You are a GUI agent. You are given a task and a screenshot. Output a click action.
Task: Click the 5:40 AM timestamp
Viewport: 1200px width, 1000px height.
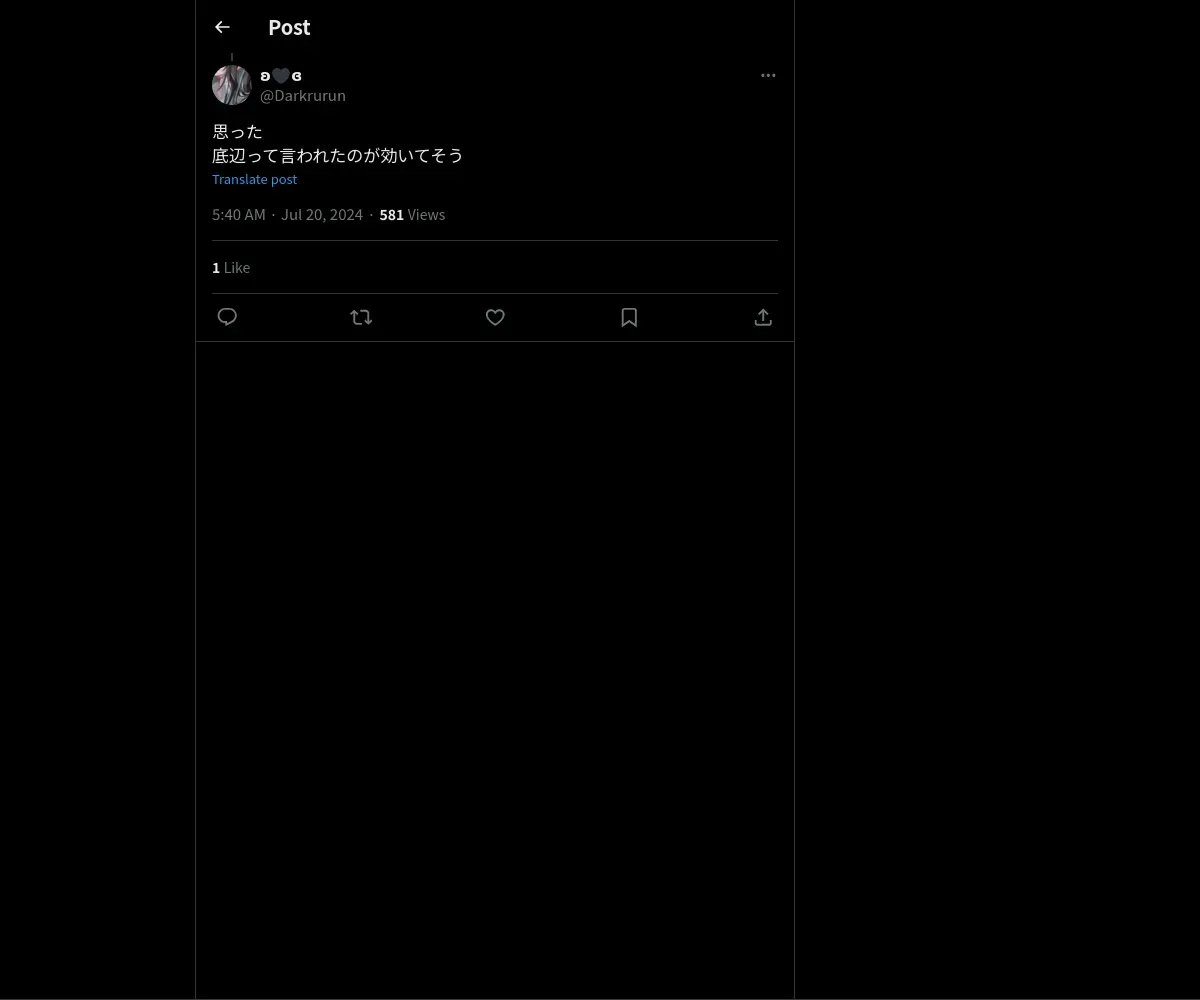coord(239,214)
